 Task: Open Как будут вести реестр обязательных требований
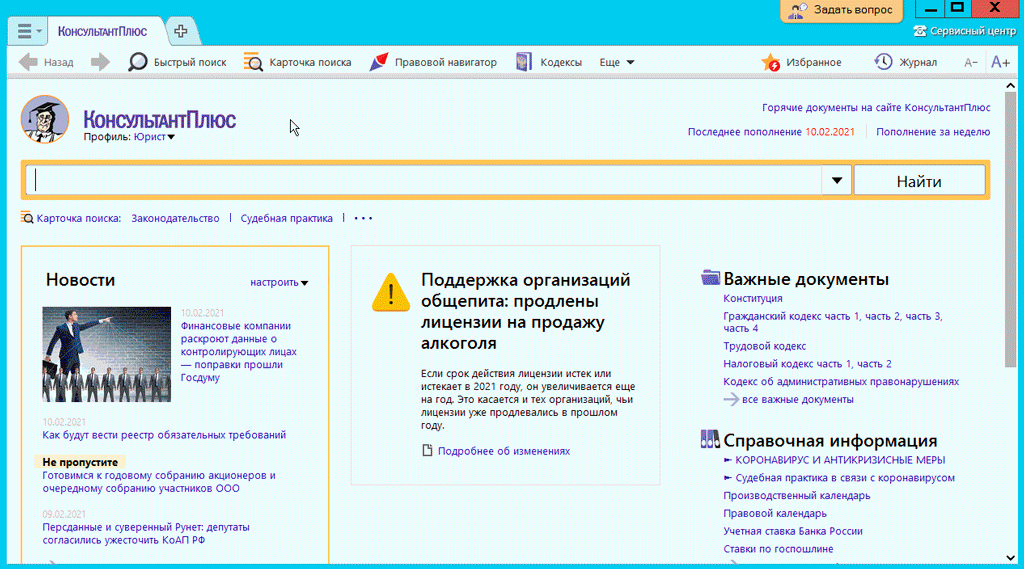coord(164,434)
